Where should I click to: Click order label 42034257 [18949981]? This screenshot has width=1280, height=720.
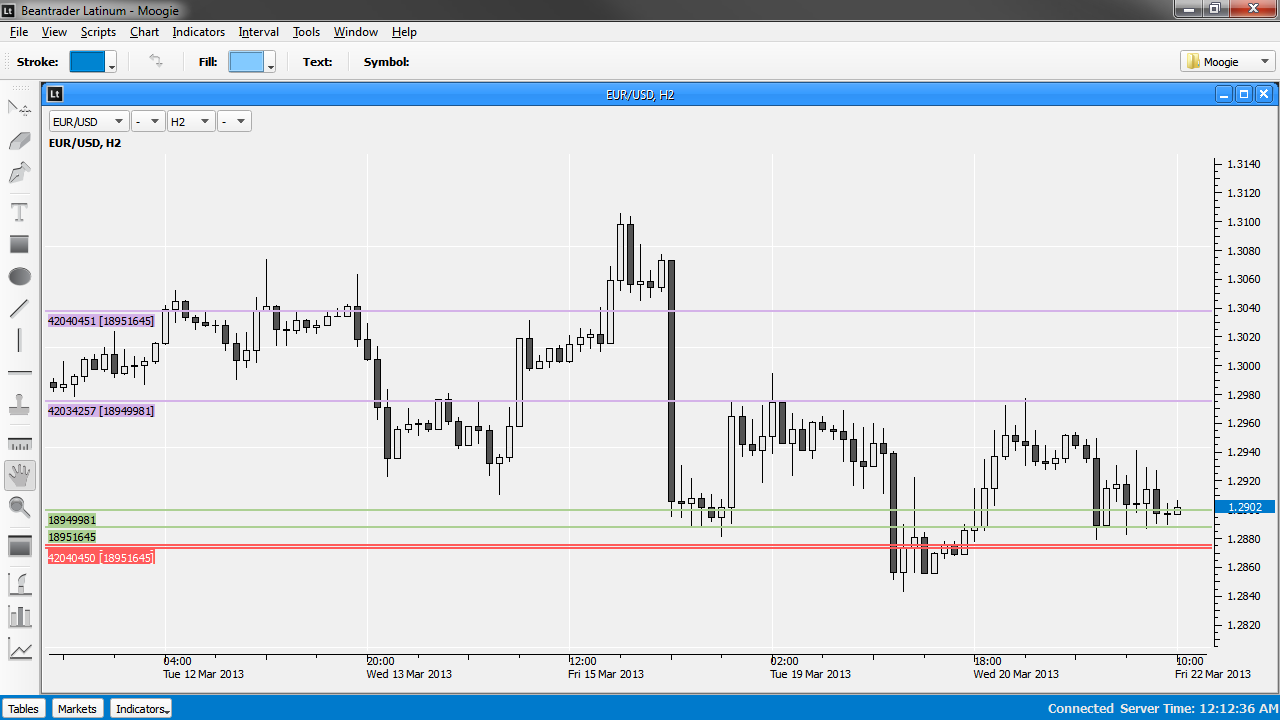[101, 411]
